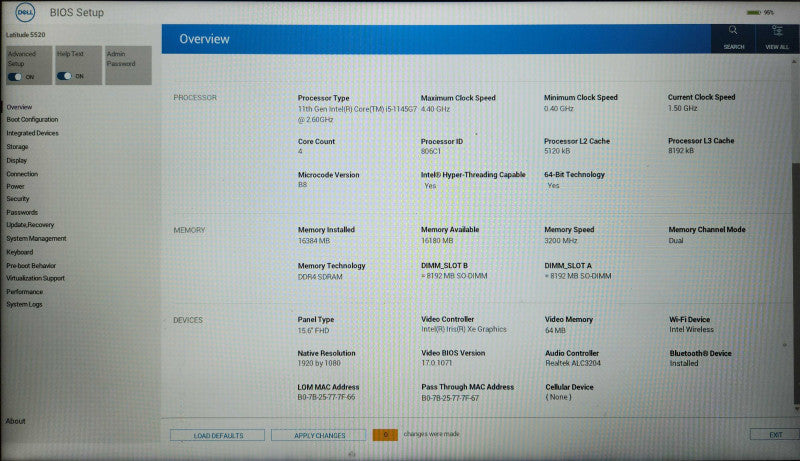Click the 0.40 GHz minimum clock value

tap(559, 109)
